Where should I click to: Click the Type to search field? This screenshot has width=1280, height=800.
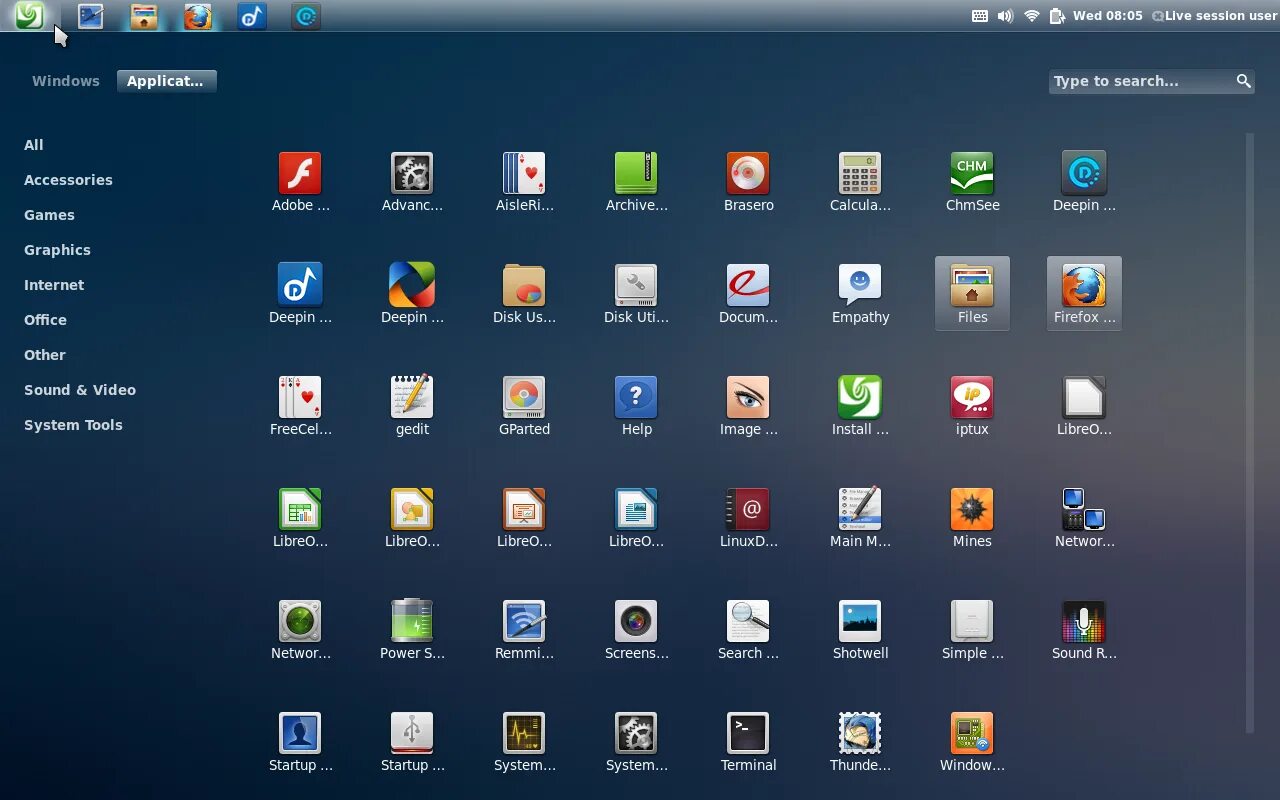[1152, 81]
